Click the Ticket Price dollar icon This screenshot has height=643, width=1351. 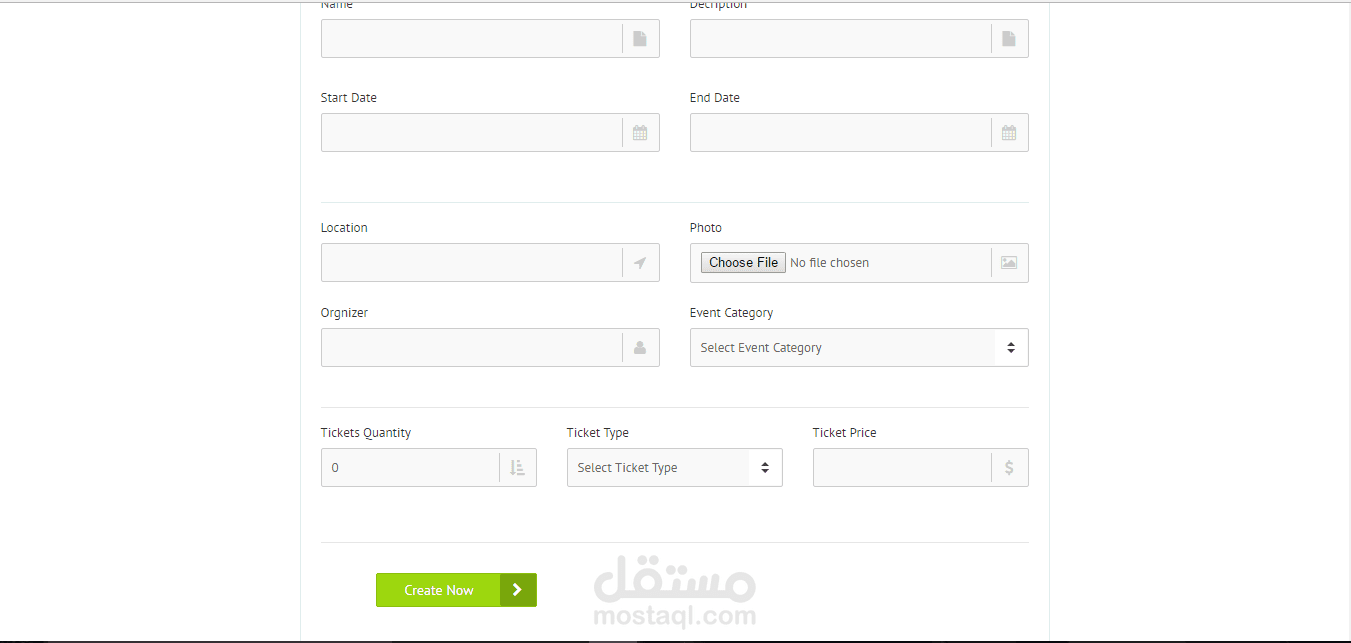click(1009, 468)
